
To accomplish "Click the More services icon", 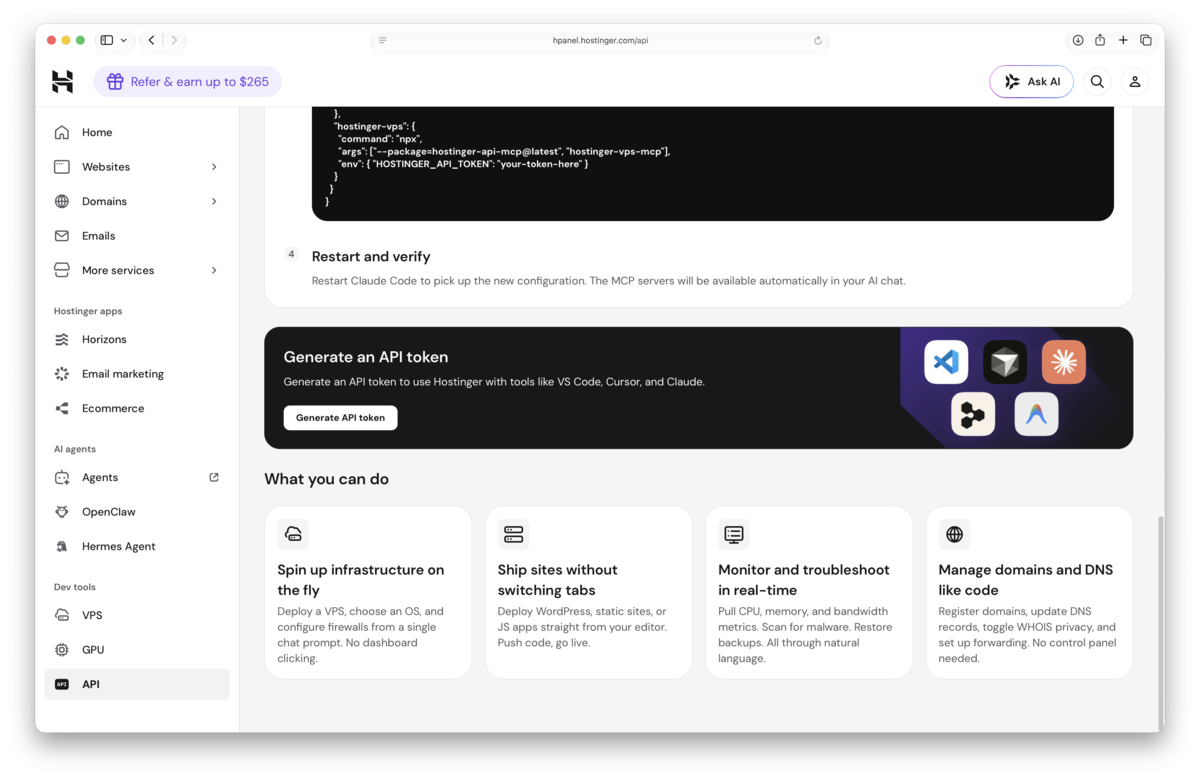I will [62, 270].
